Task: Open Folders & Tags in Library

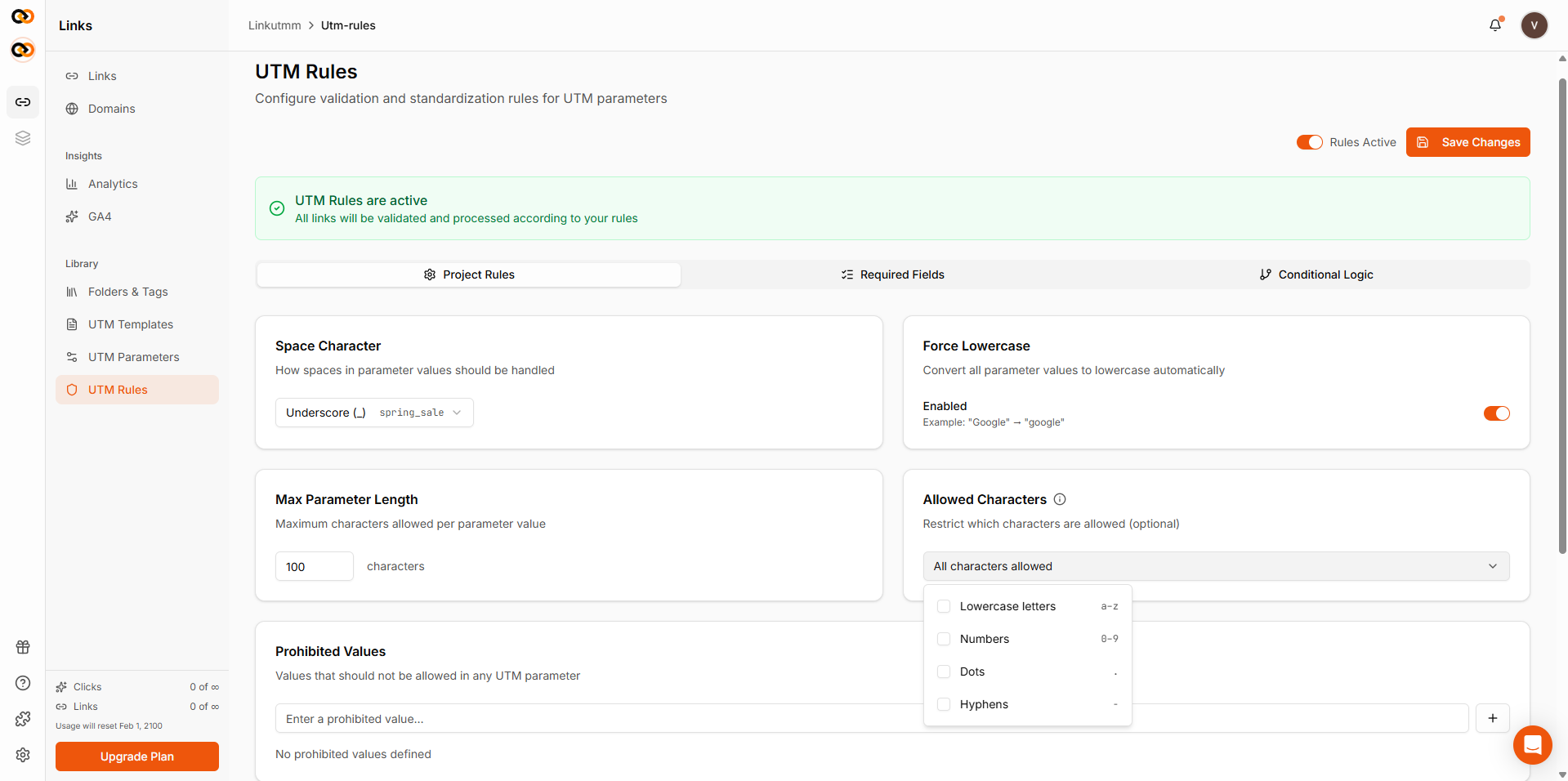Action: (137, 292)
